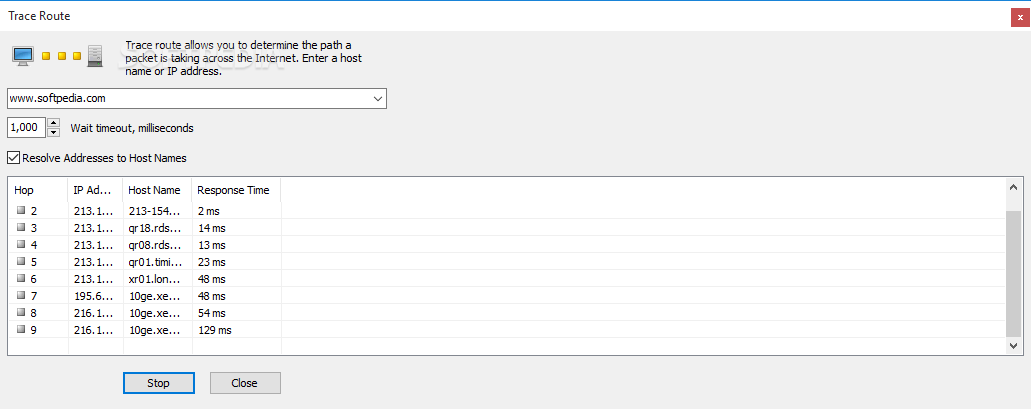
Task: Decrease wait timeout with down arrow
Action: coord(54,133)
